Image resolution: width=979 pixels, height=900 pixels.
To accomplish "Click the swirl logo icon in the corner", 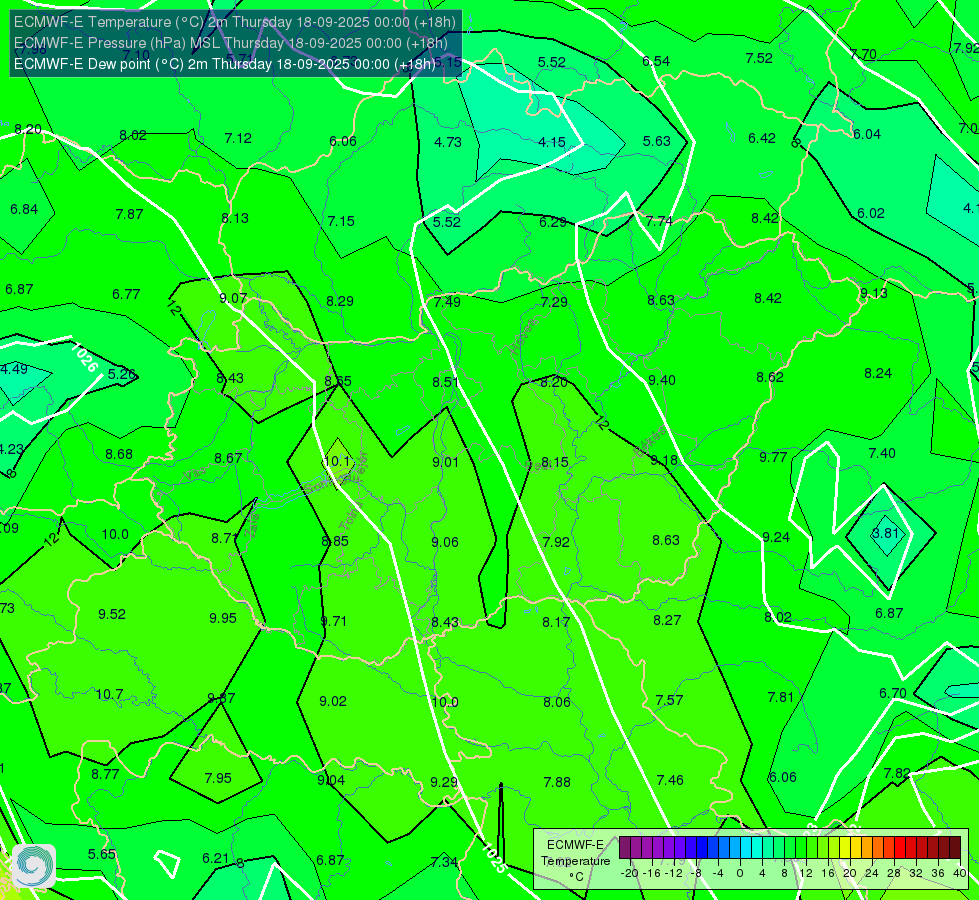I will tap(34, 865).
